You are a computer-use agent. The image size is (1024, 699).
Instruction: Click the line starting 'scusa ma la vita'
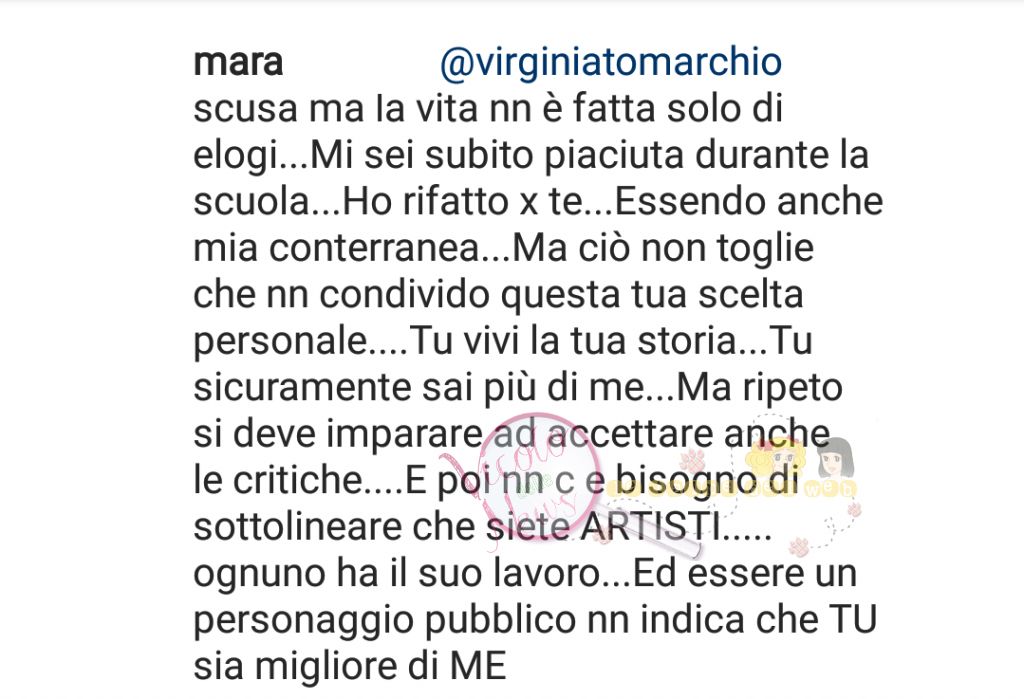point(488,108)
